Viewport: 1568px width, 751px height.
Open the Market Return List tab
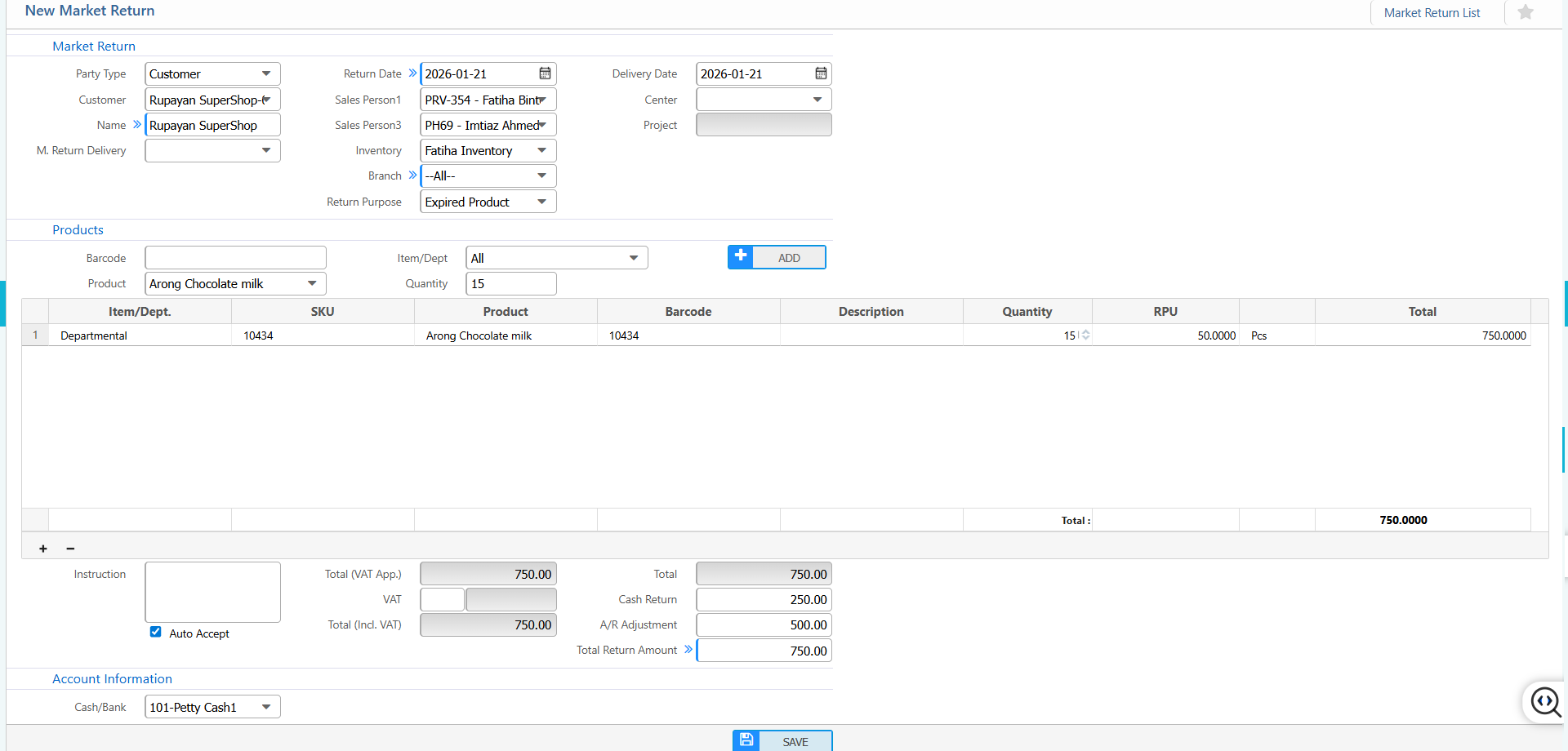(x=1432, y=13)
